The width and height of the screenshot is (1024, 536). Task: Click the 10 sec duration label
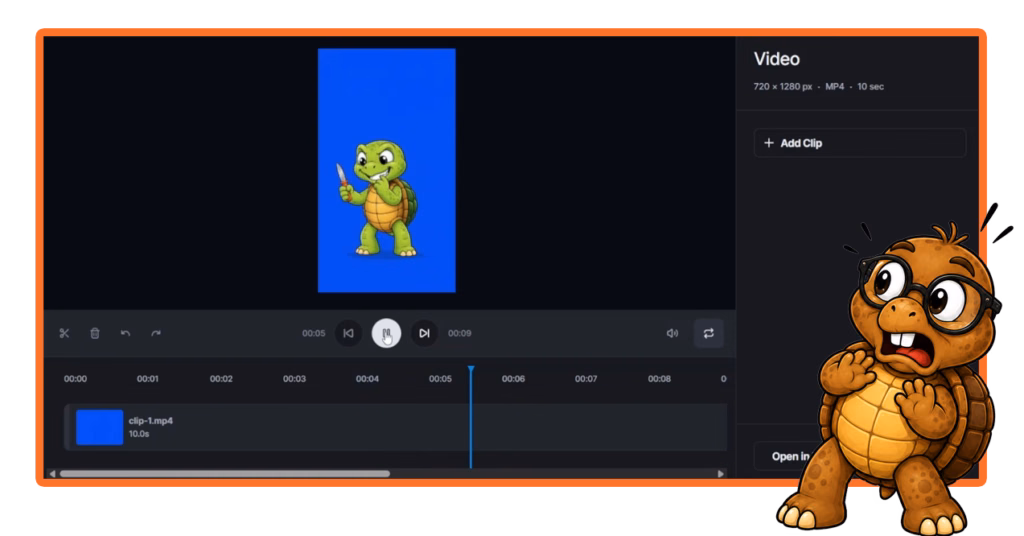click(x=871, y=86)
